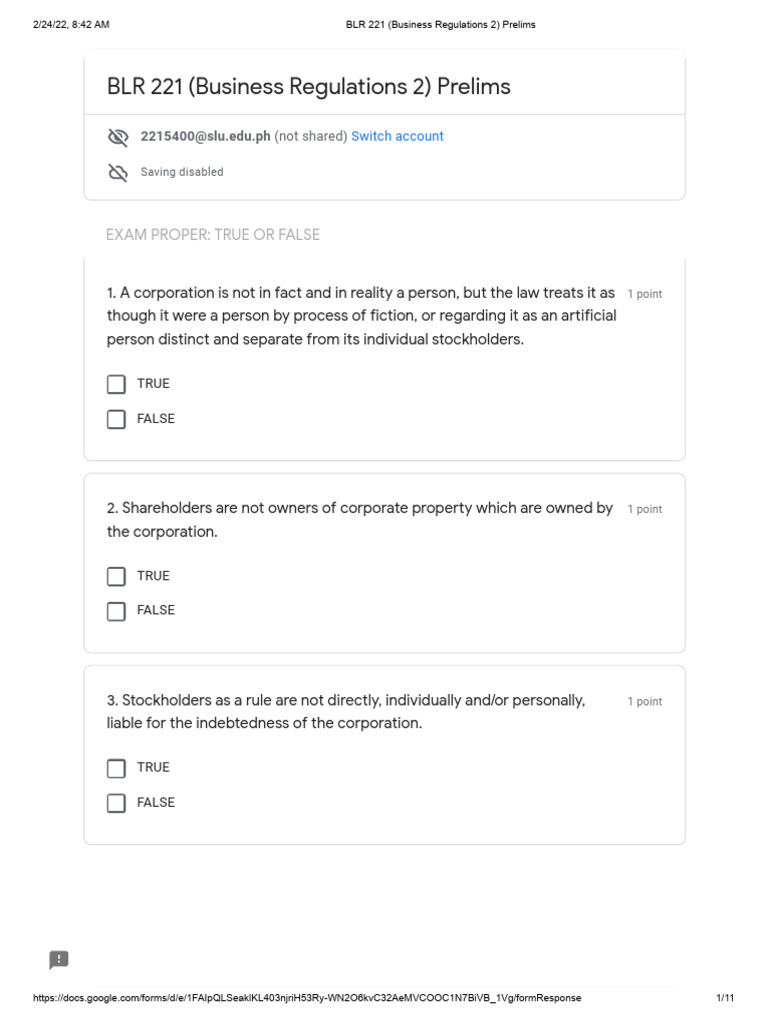Click the question 1 text about corporation
Viewport: 768px width, 1024px height.
point(361,316)
